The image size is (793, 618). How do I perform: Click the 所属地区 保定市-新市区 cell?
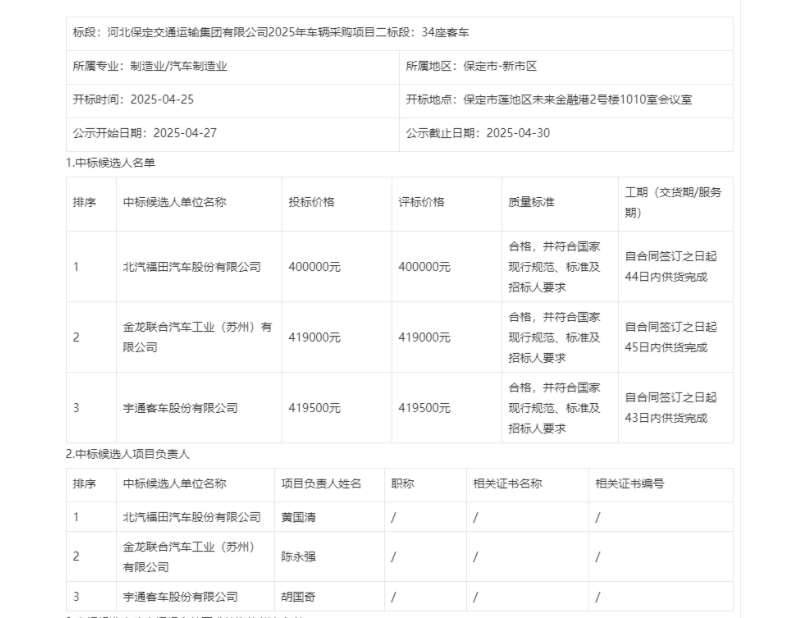[471, 67]
